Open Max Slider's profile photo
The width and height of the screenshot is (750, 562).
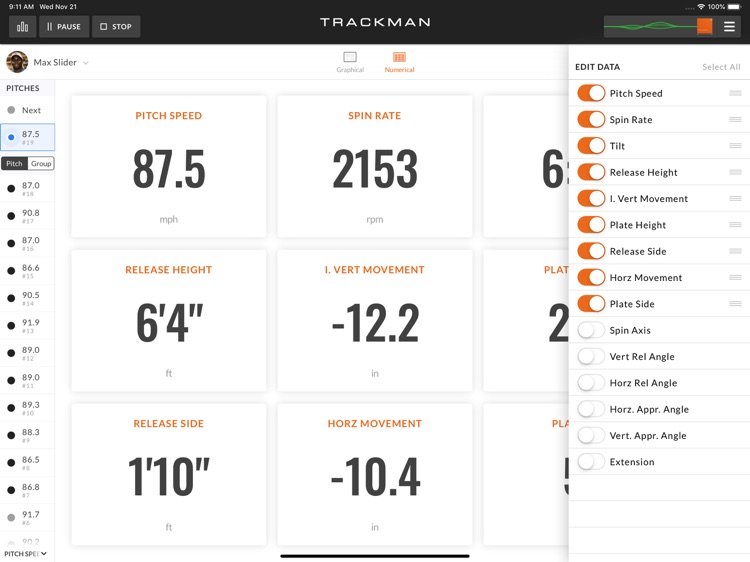(17, 62)
